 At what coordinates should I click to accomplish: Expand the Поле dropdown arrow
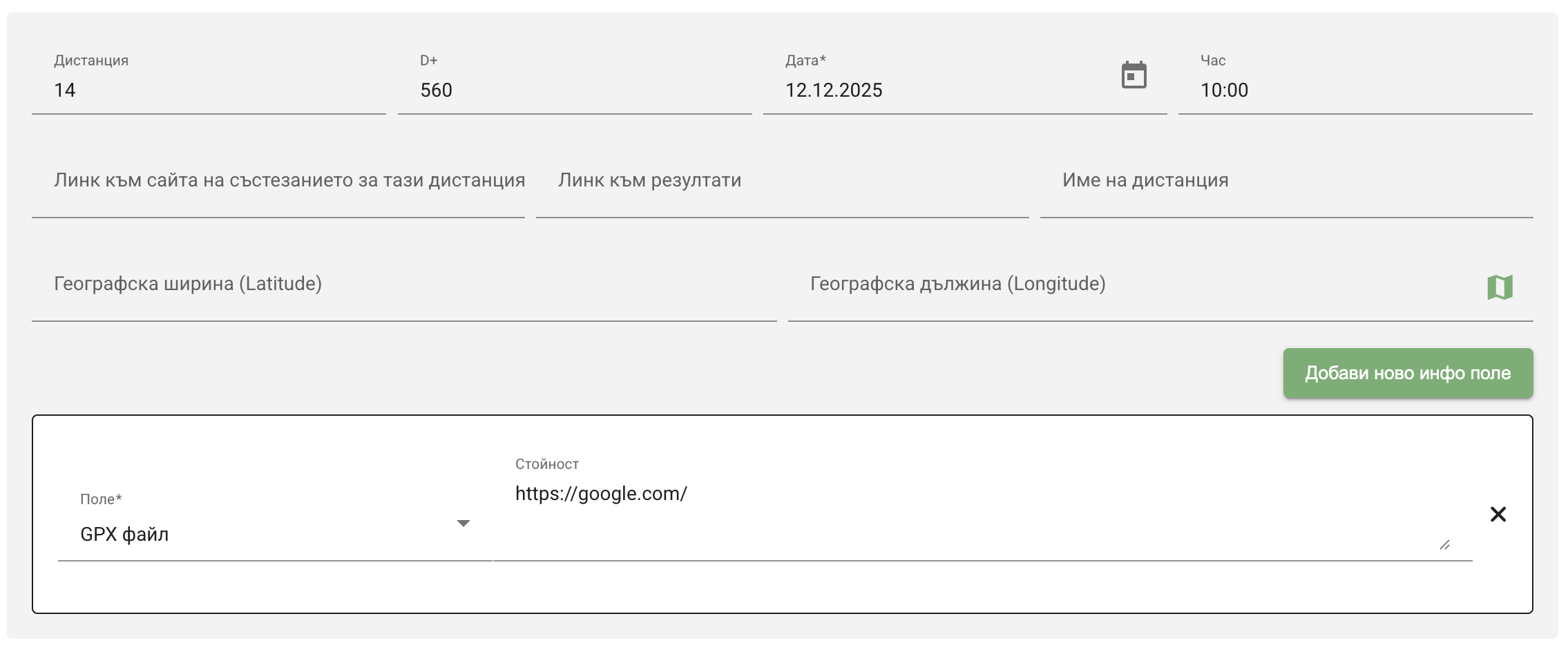click(463, 524)
